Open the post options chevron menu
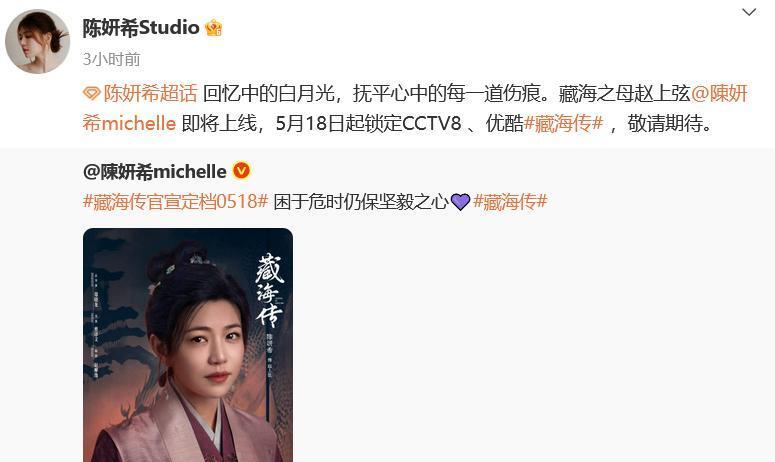This screenshot has width=775, height=462. (749, 12)
